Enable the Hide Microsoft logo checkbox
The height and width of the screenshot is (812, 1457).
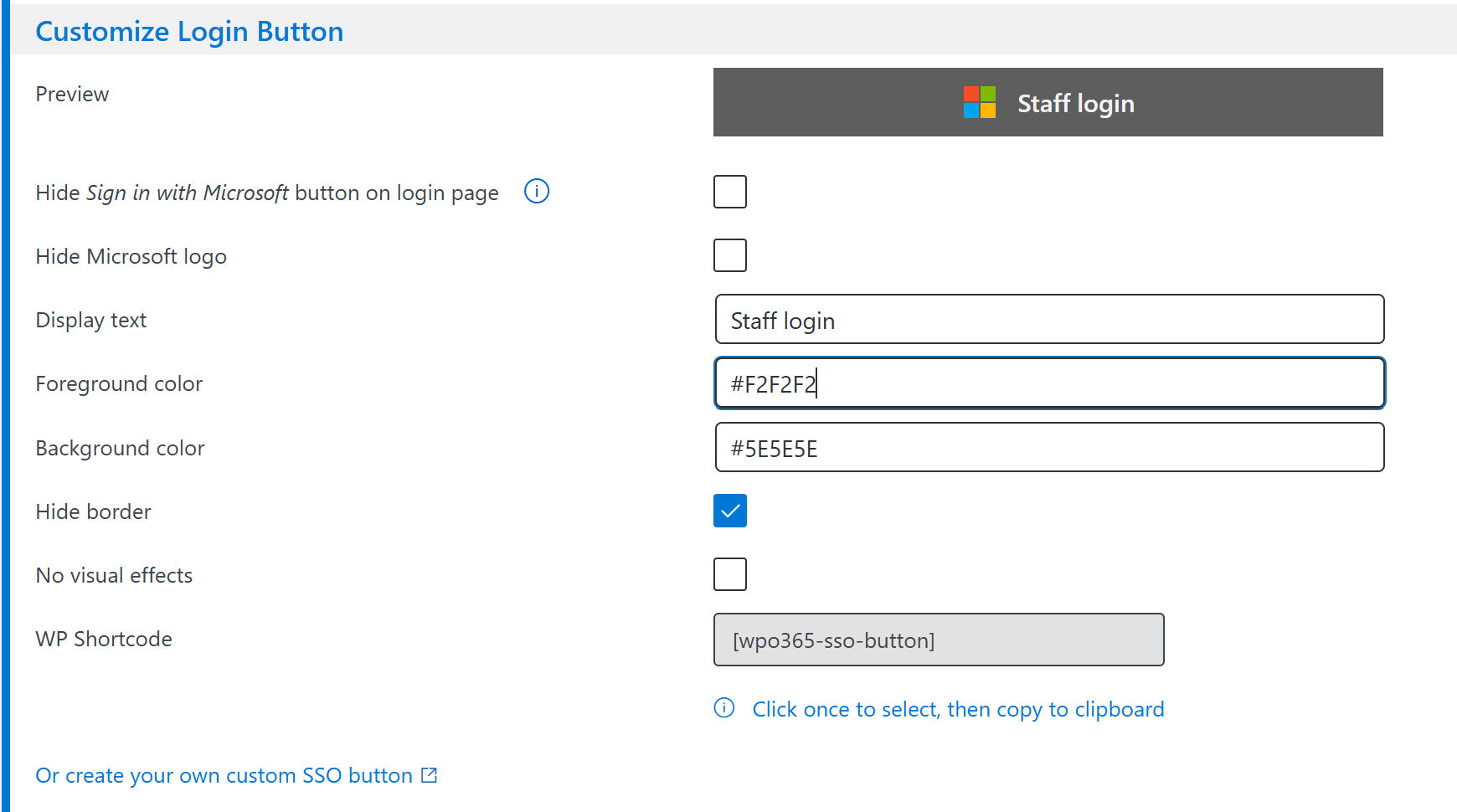coord(730,255)
